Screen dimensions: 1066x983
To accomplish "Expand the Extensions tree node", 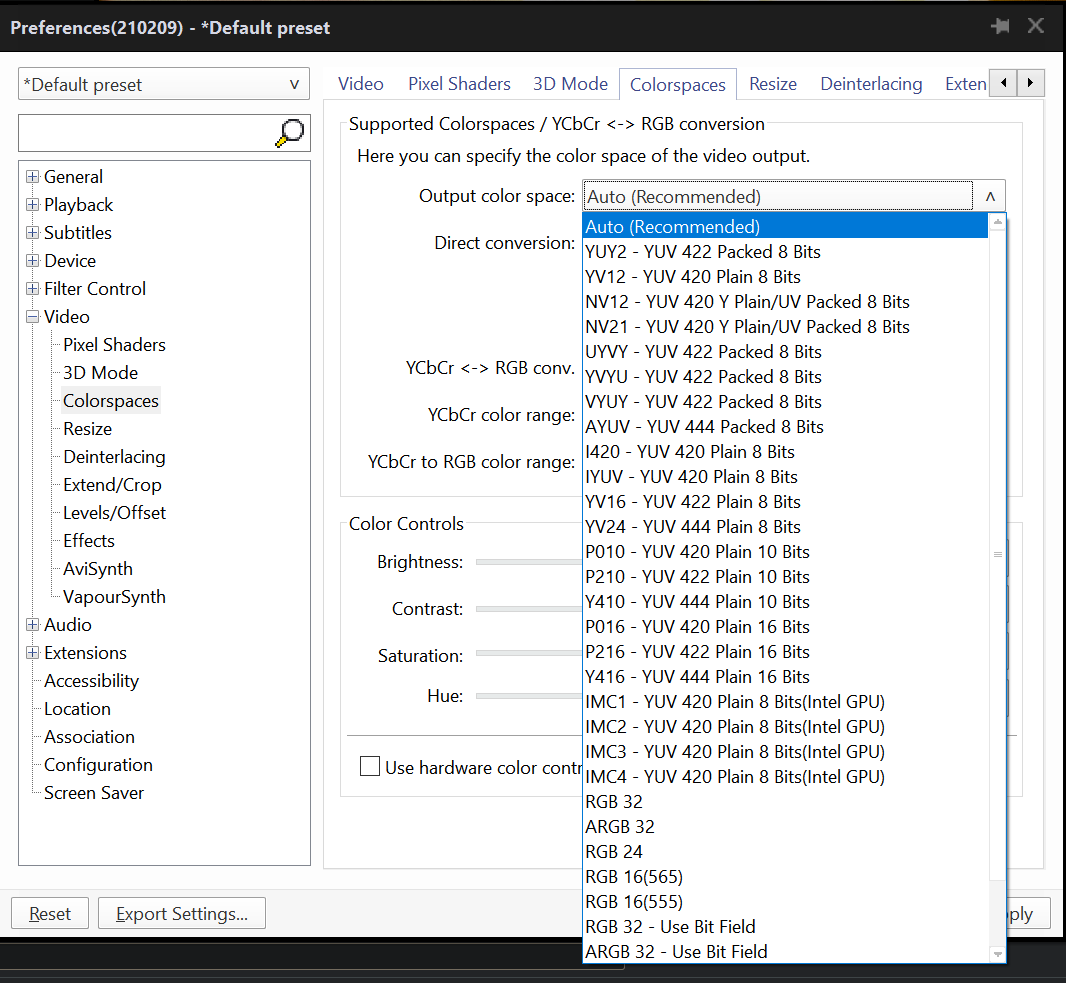I will [33, 653].
